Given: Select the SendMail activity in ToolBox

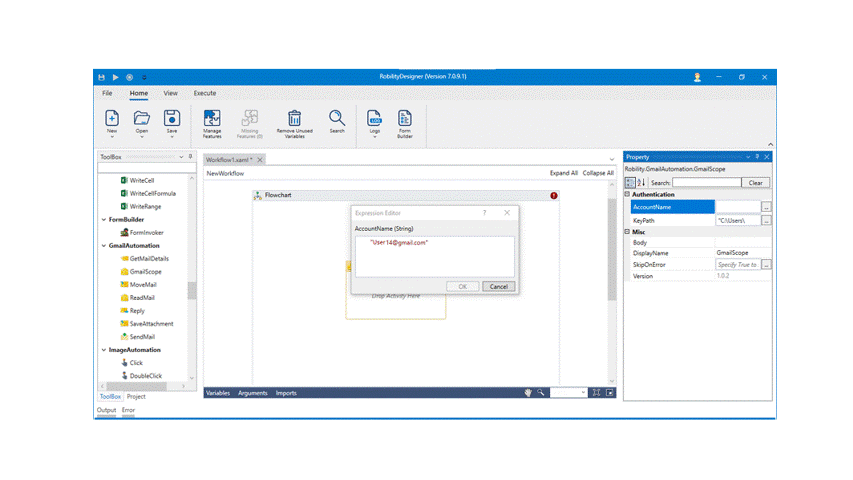Looking at the screenshot, I should click(141, 337).
